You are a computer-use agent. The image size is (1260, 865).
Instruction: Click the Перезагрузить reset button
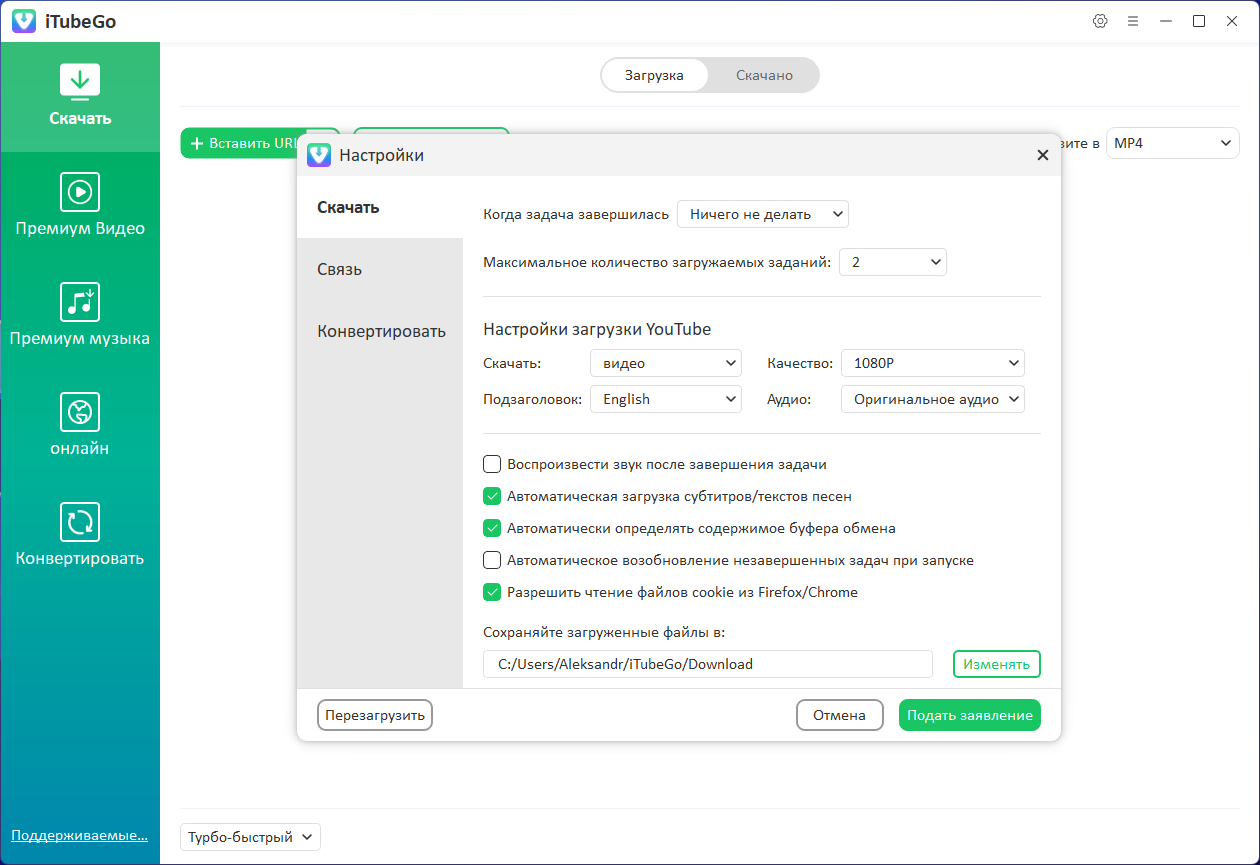[375, 715]
